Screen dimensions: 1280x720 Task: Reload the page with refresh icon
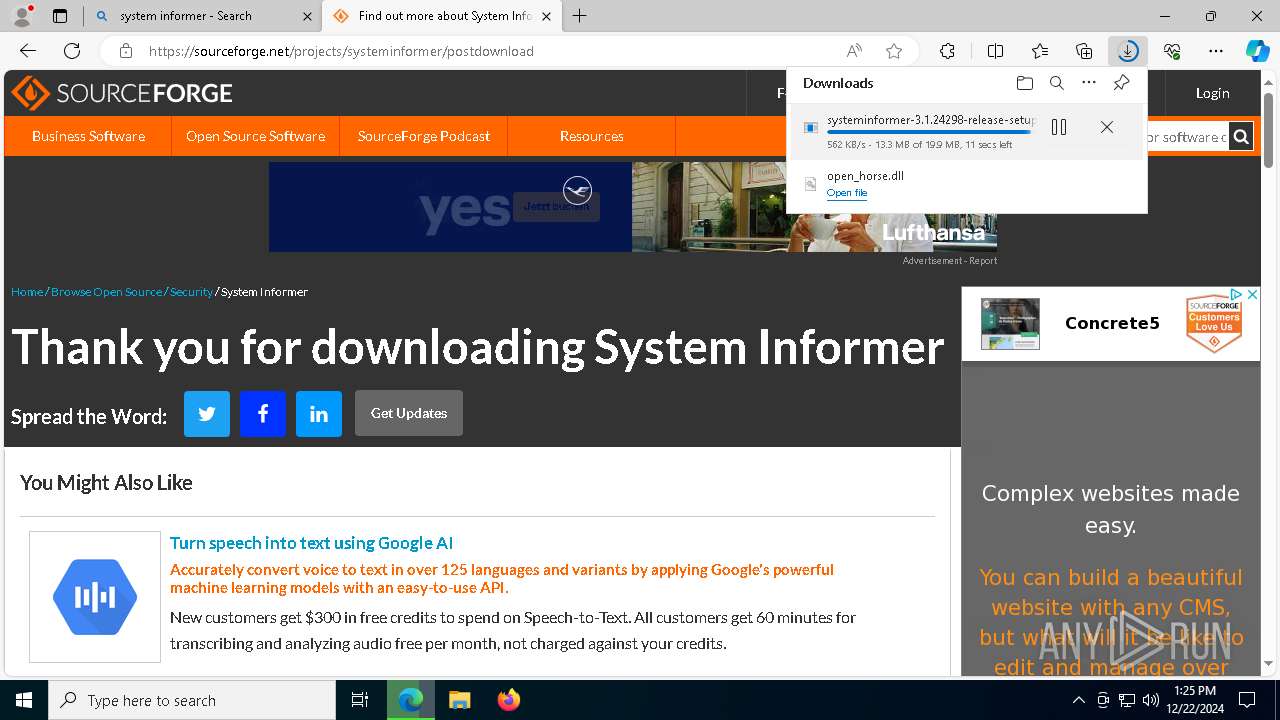coord(72,51)
